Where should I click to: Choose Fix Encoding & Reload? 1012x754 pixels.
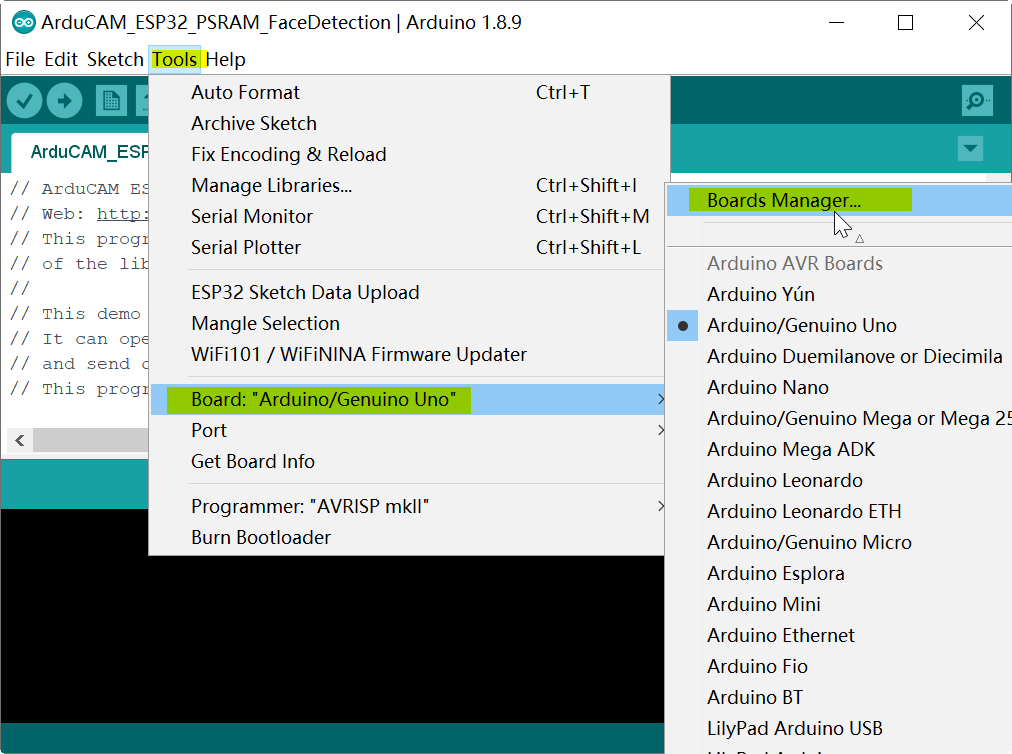tap(407, 154)
